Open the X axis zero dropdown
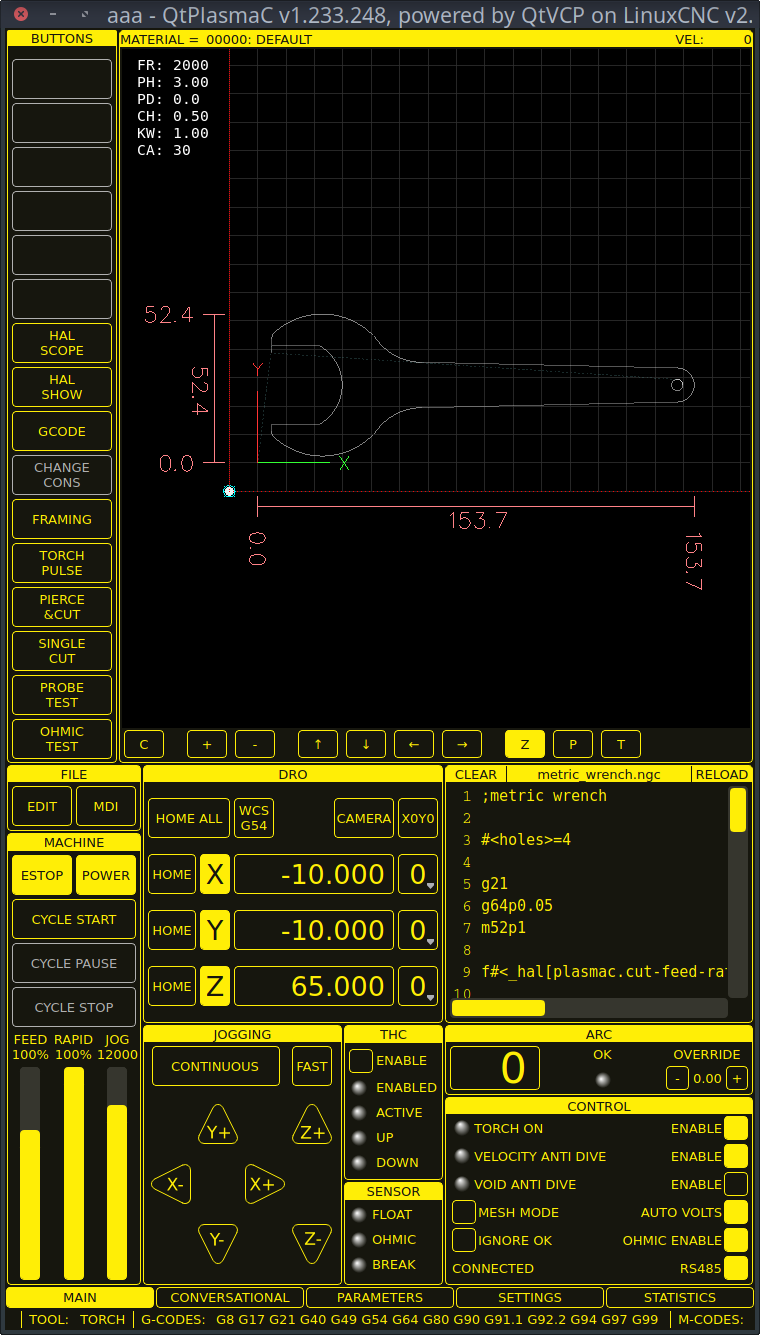 point(418,875)
